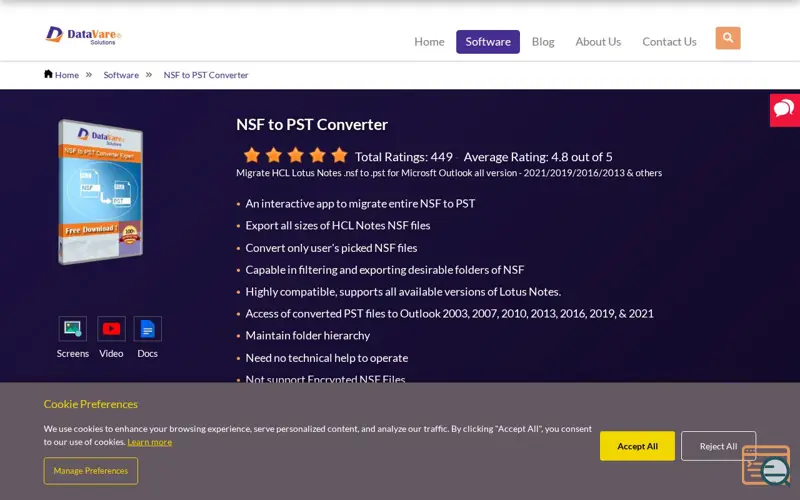800x500 pixels.
Task: Click 'An interactive app to migrate entire NSF to PST'
Action: pyautogui.click(x=360, y=204)
